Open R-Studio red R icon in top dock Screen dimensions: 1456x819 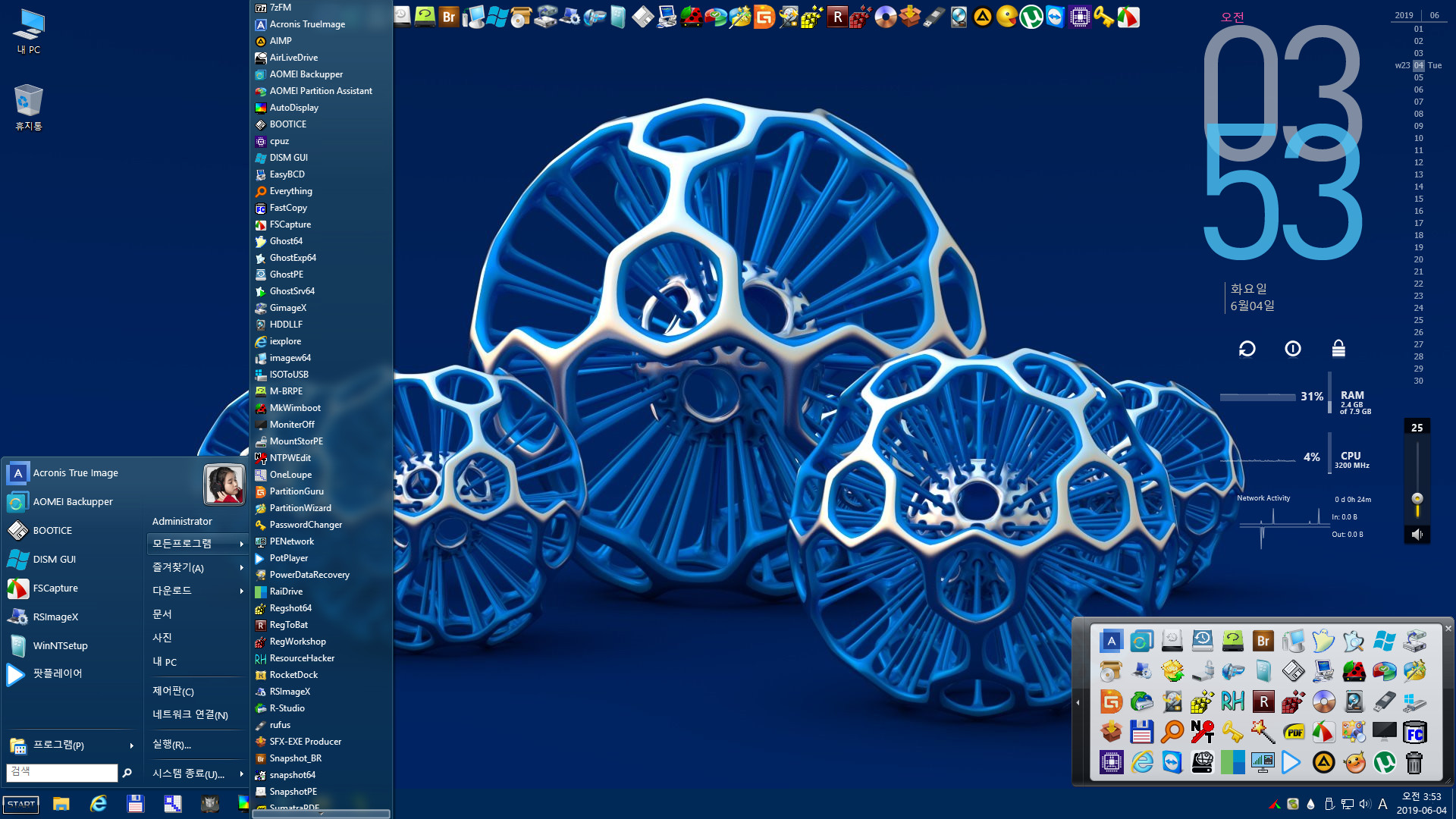[x=837, y=17]
